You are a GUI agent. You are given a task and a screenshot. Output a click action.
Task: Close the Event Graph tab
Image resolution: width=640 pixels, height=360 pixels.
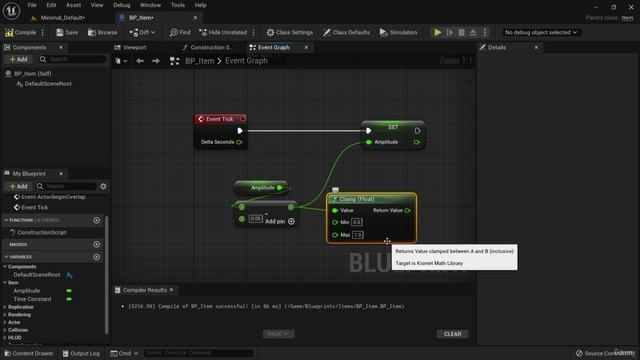[306, 47]
